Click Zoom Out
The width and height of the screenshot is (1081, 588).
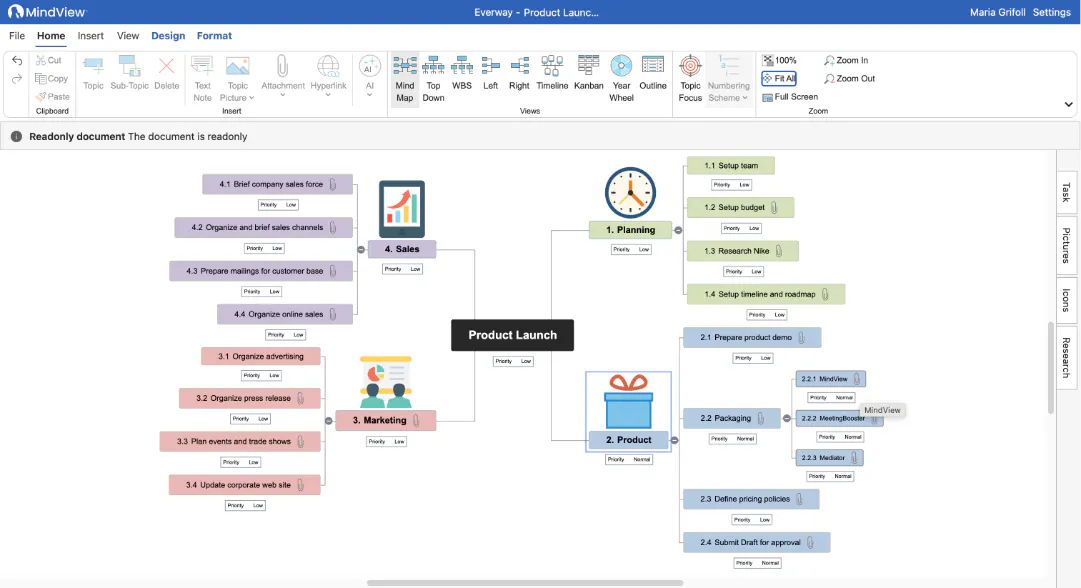(x=849, y=79)
